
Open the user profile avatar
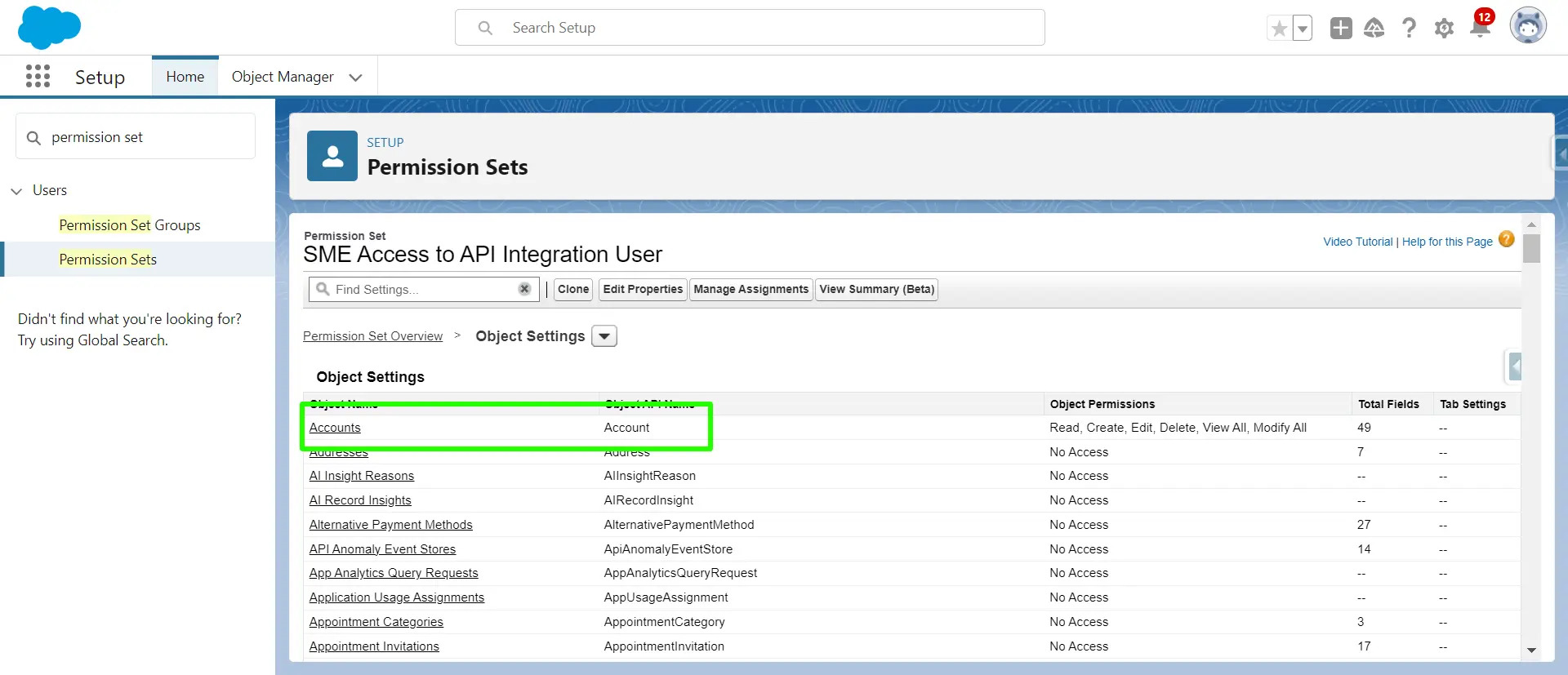[x=1527, y=27]
